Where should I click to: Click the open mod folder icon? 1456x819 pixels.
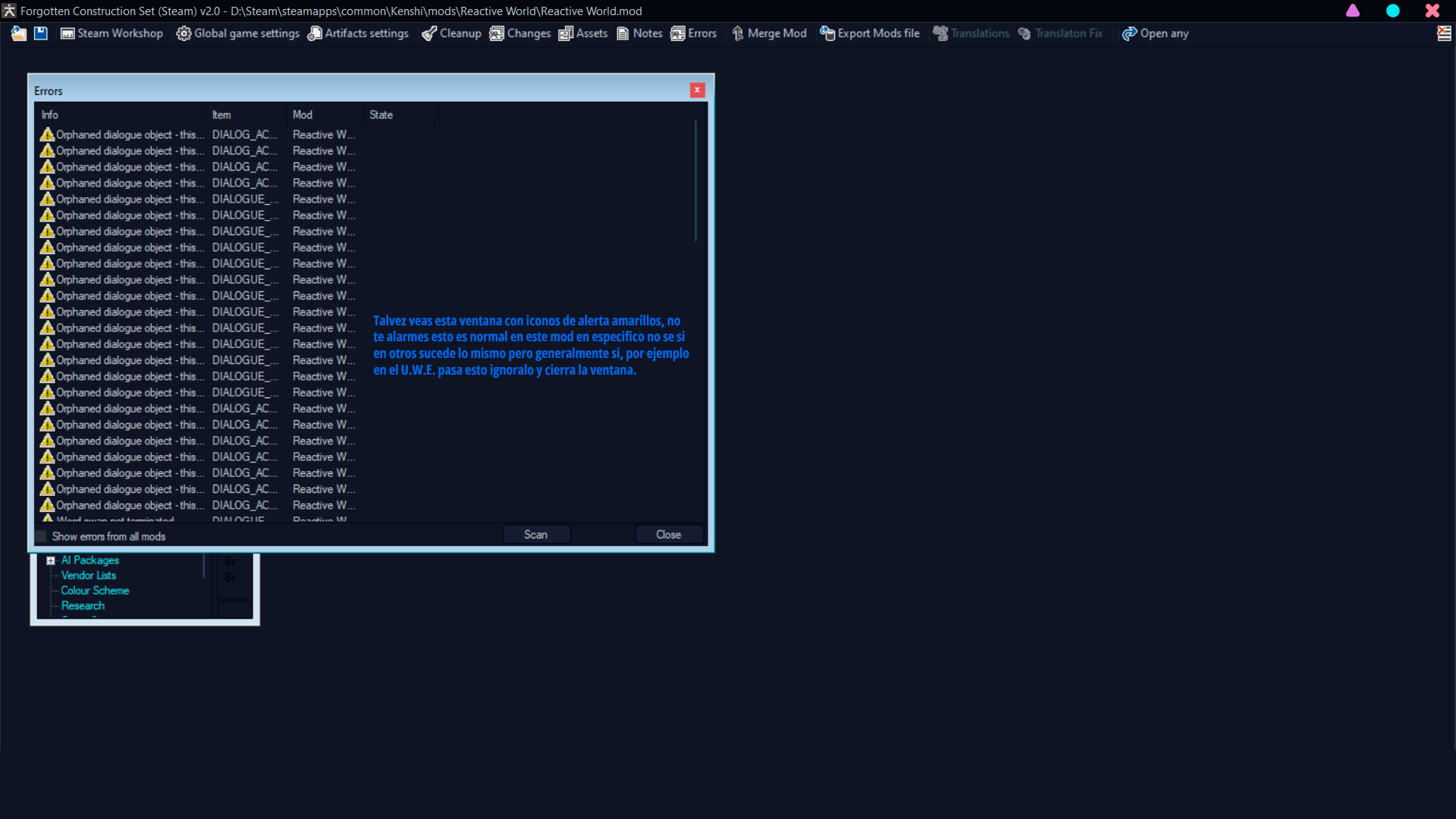click(18, 33)
